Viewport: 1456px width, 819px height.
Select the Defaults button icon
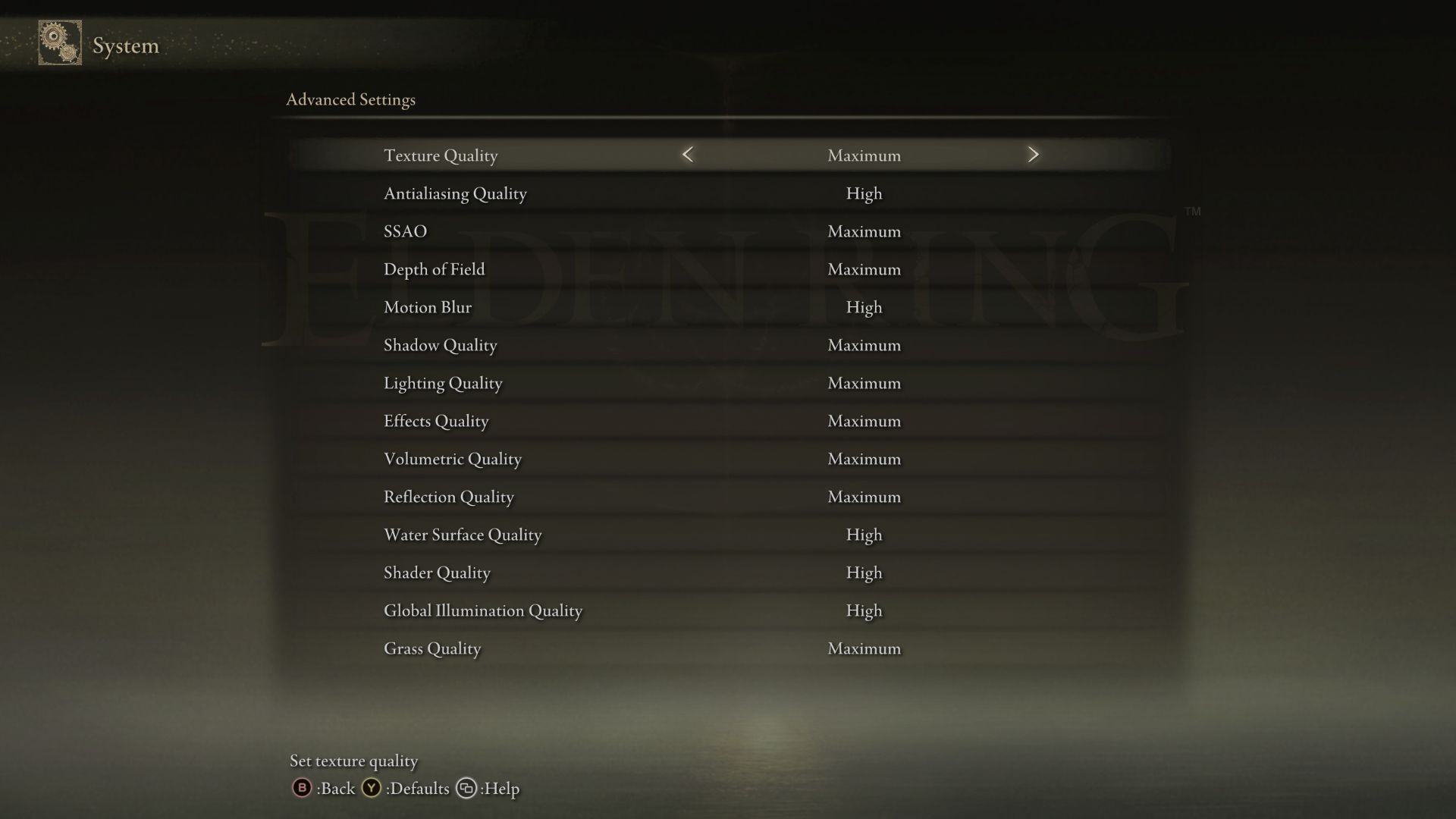click(371, 788)
